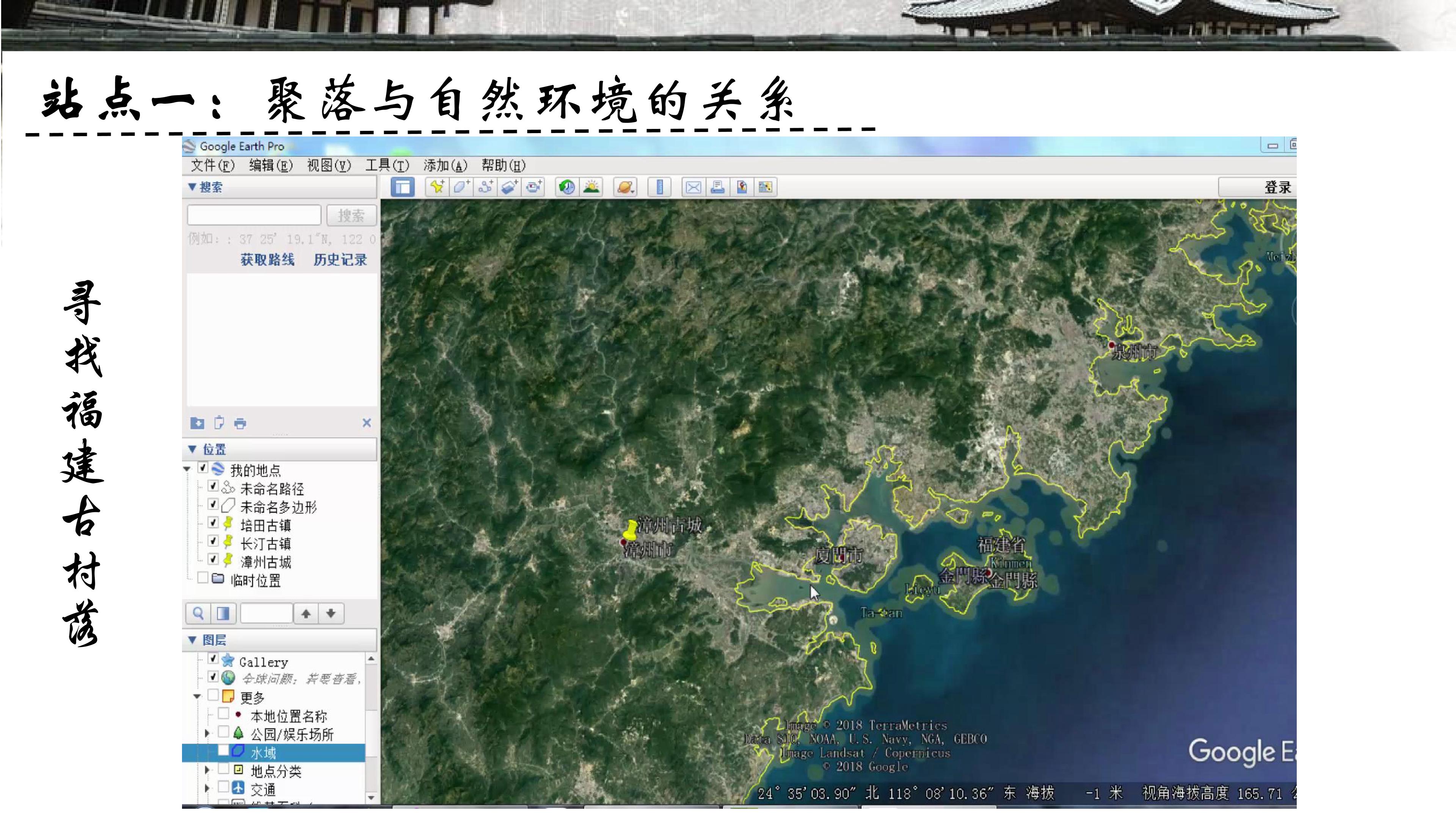Open the historical imagery clock icon
Viewport: 1456px width, 819px height.
pos(567,188)
